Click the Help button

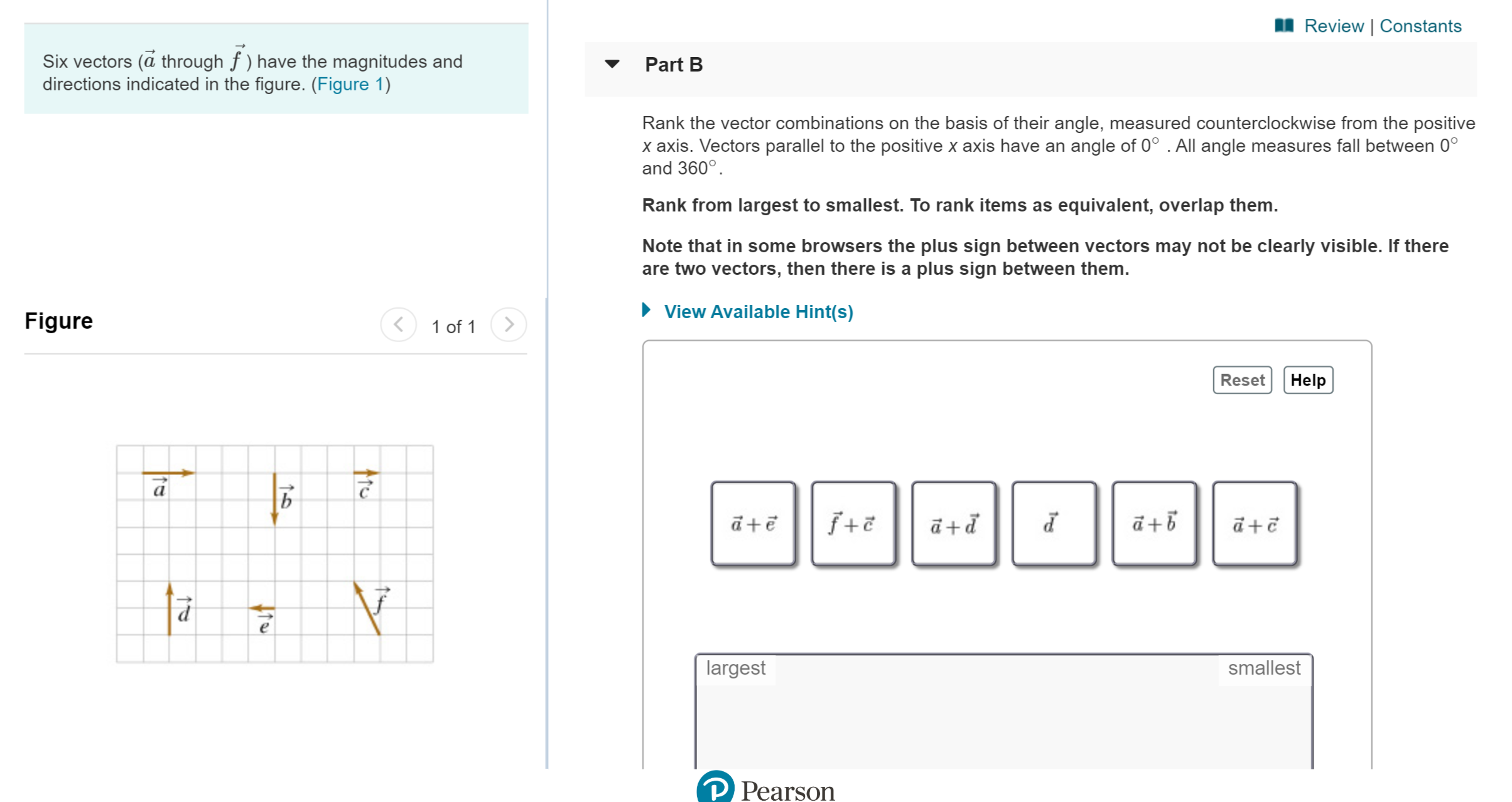(1306, 379)
